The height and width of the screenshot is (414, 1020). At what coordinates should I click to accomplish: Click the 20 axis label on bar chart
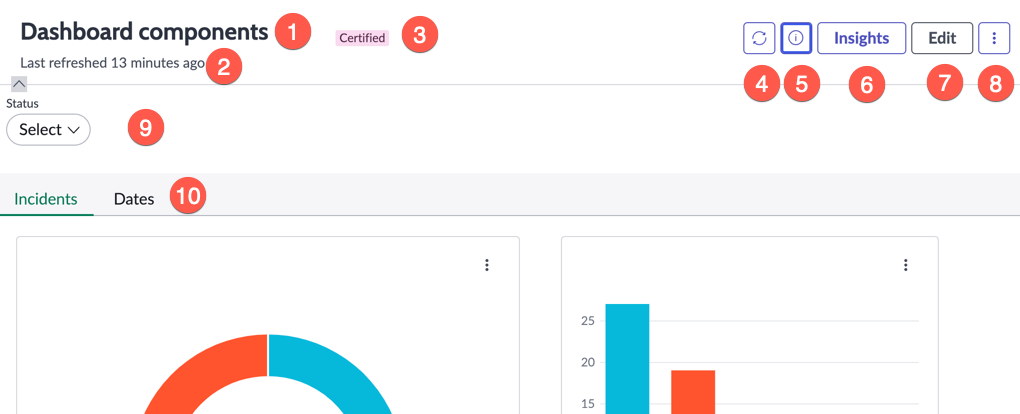[x=589, y=363]
